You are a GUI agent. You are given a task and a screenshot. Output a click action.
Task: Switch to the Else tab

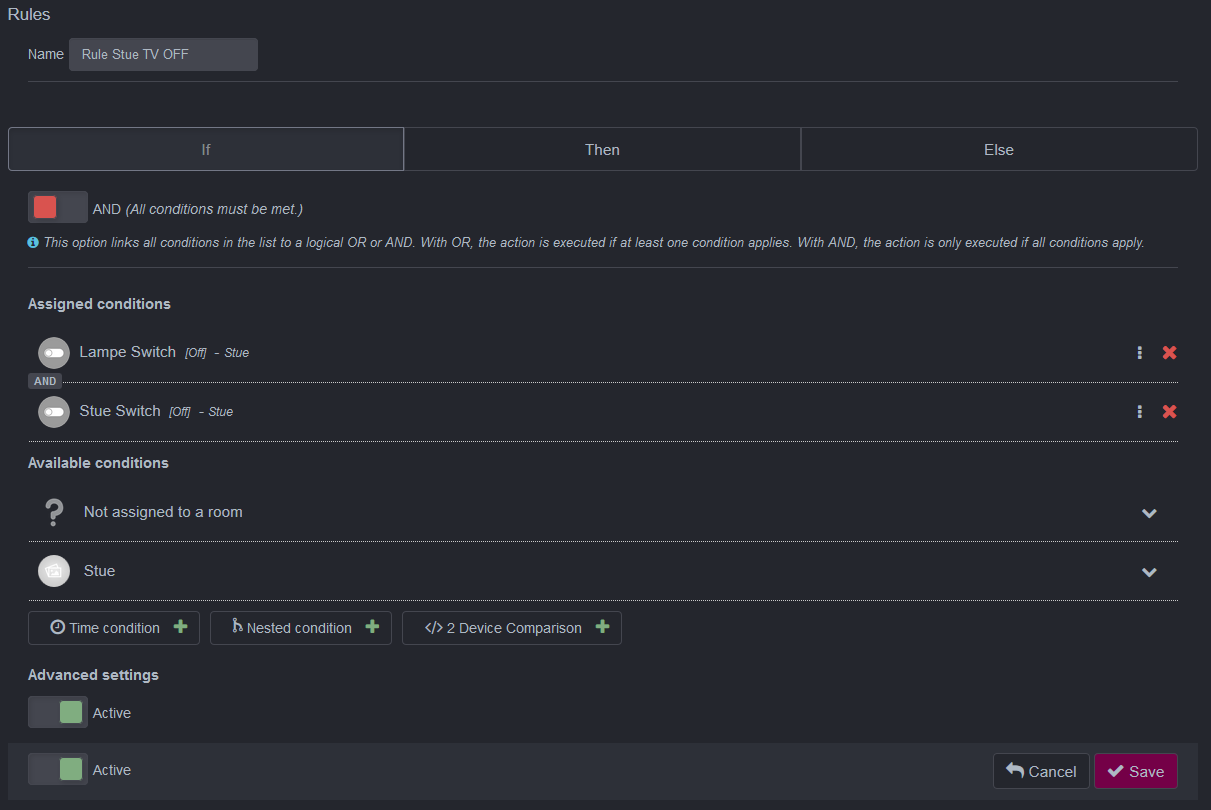[x=998, y=150]
